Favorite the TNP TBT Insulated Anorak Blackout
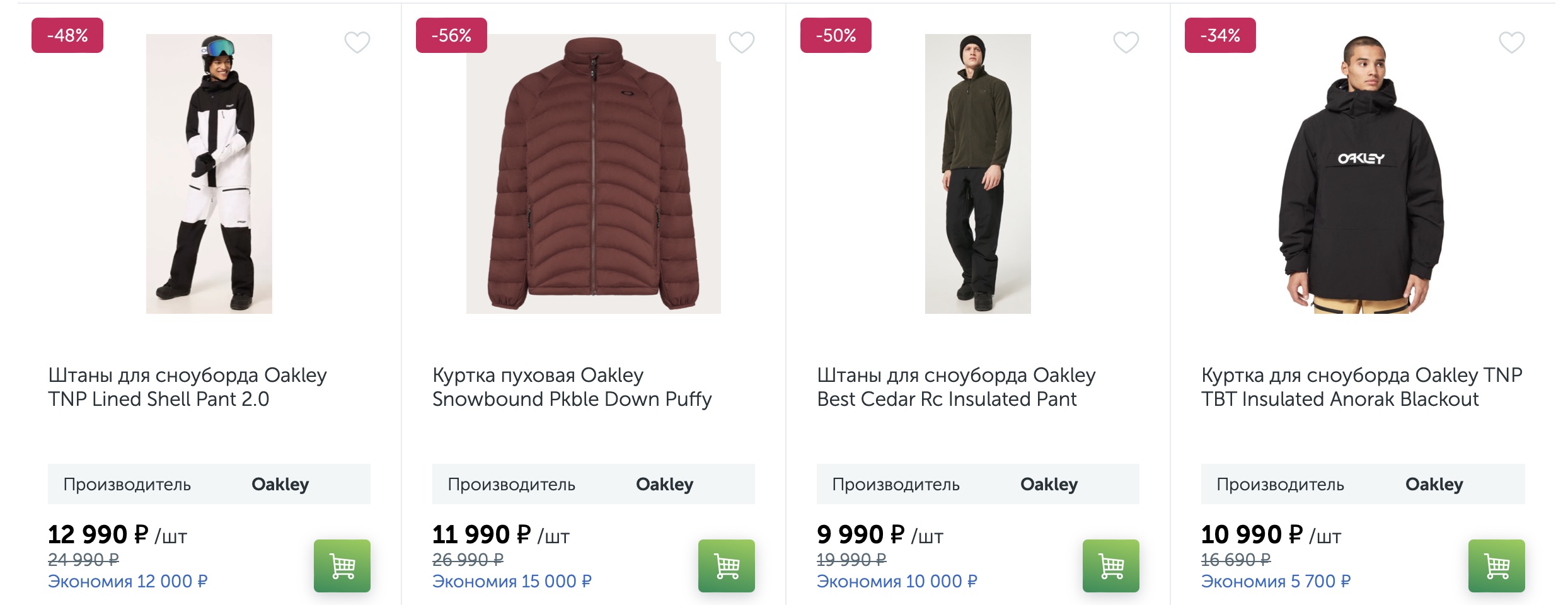The height and width of the screenshot is (605, 1568). coord(1512,42)
